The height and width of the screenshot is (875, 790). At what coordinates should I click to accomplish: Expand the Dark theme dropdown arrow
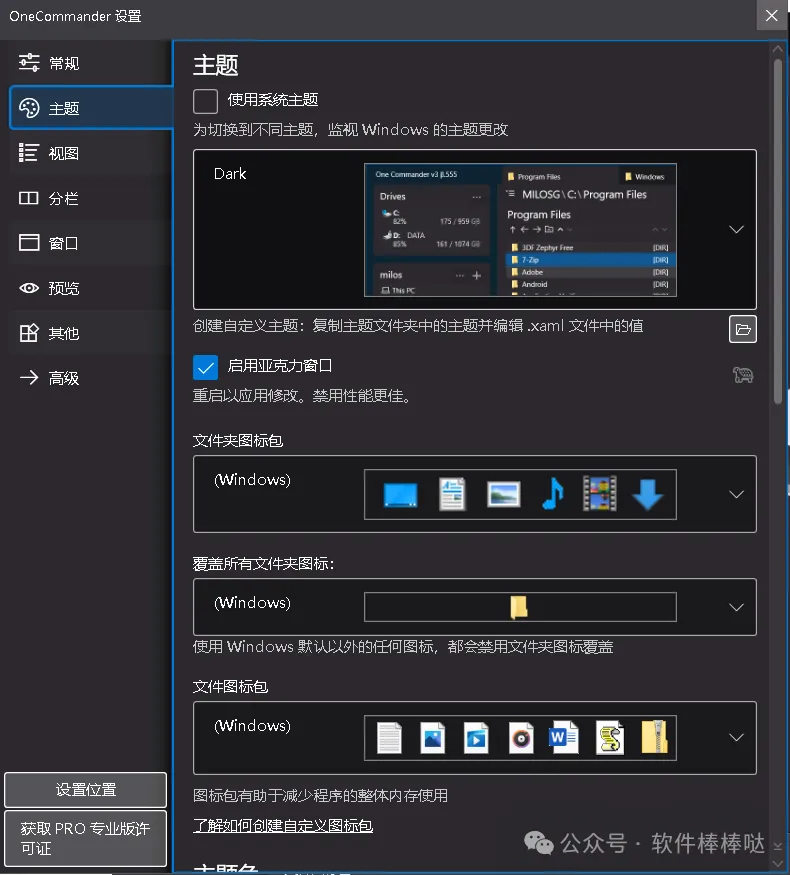(x=736, y=229)
